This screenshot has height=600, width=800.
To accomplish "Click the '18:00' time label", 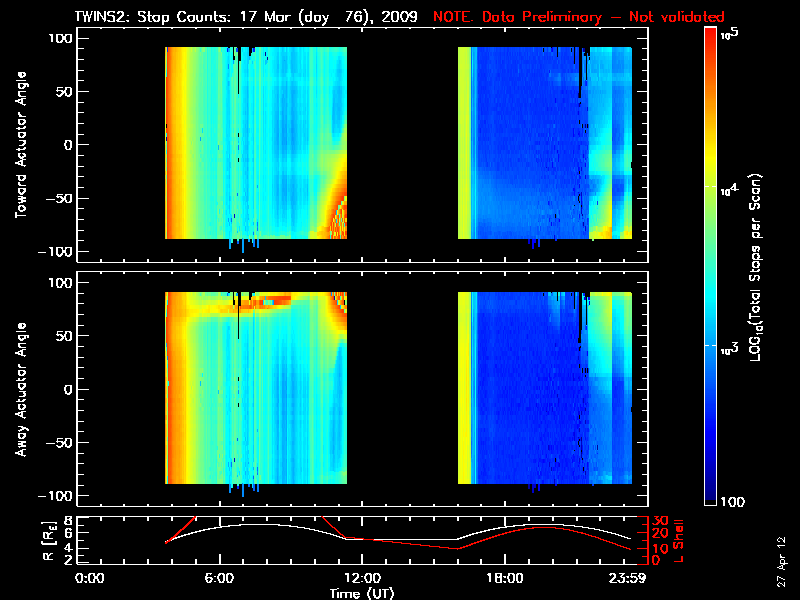I will tap(505, 578).
